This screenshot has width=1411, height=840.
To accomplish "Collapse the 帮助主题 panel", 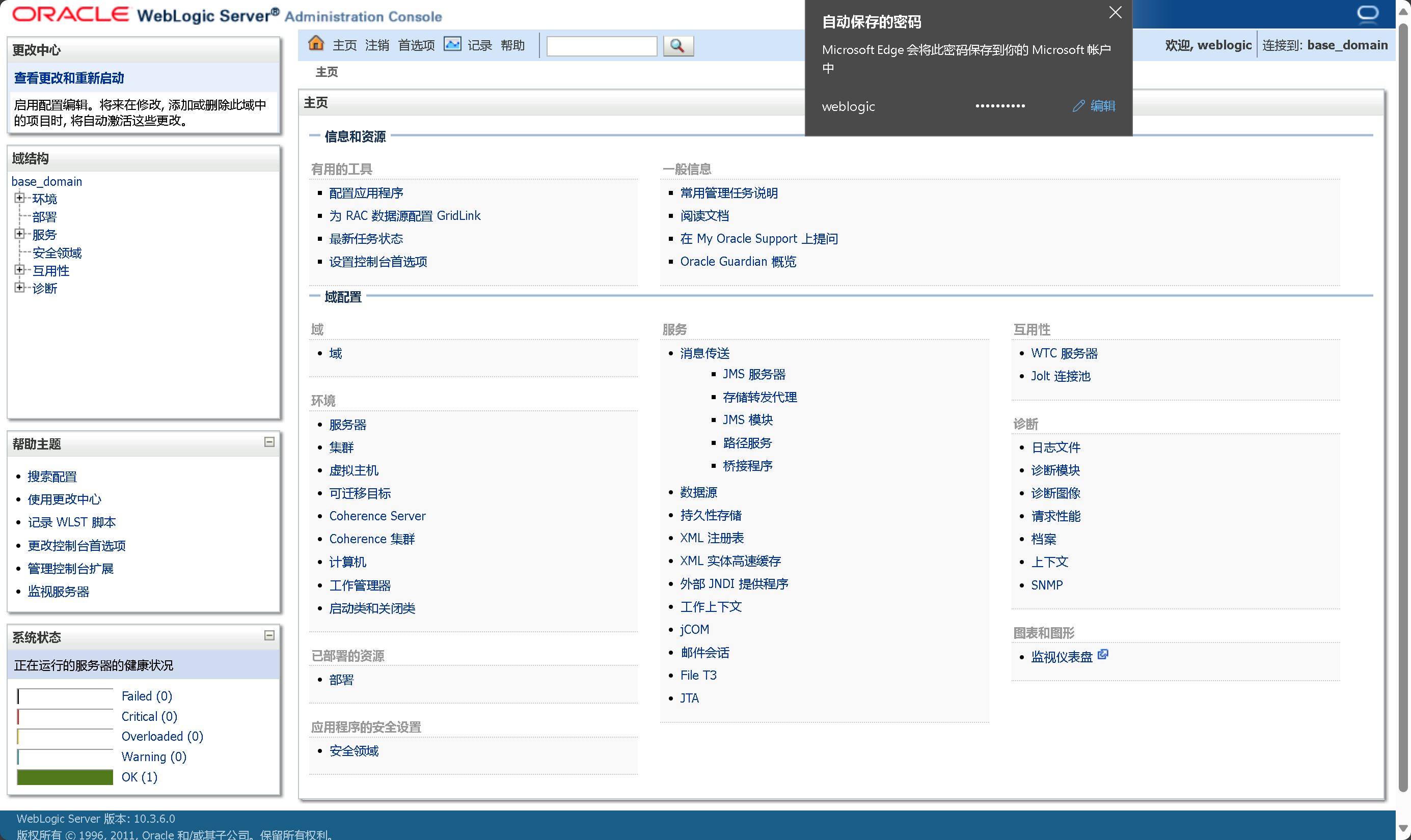I will [x=269, y=441].
